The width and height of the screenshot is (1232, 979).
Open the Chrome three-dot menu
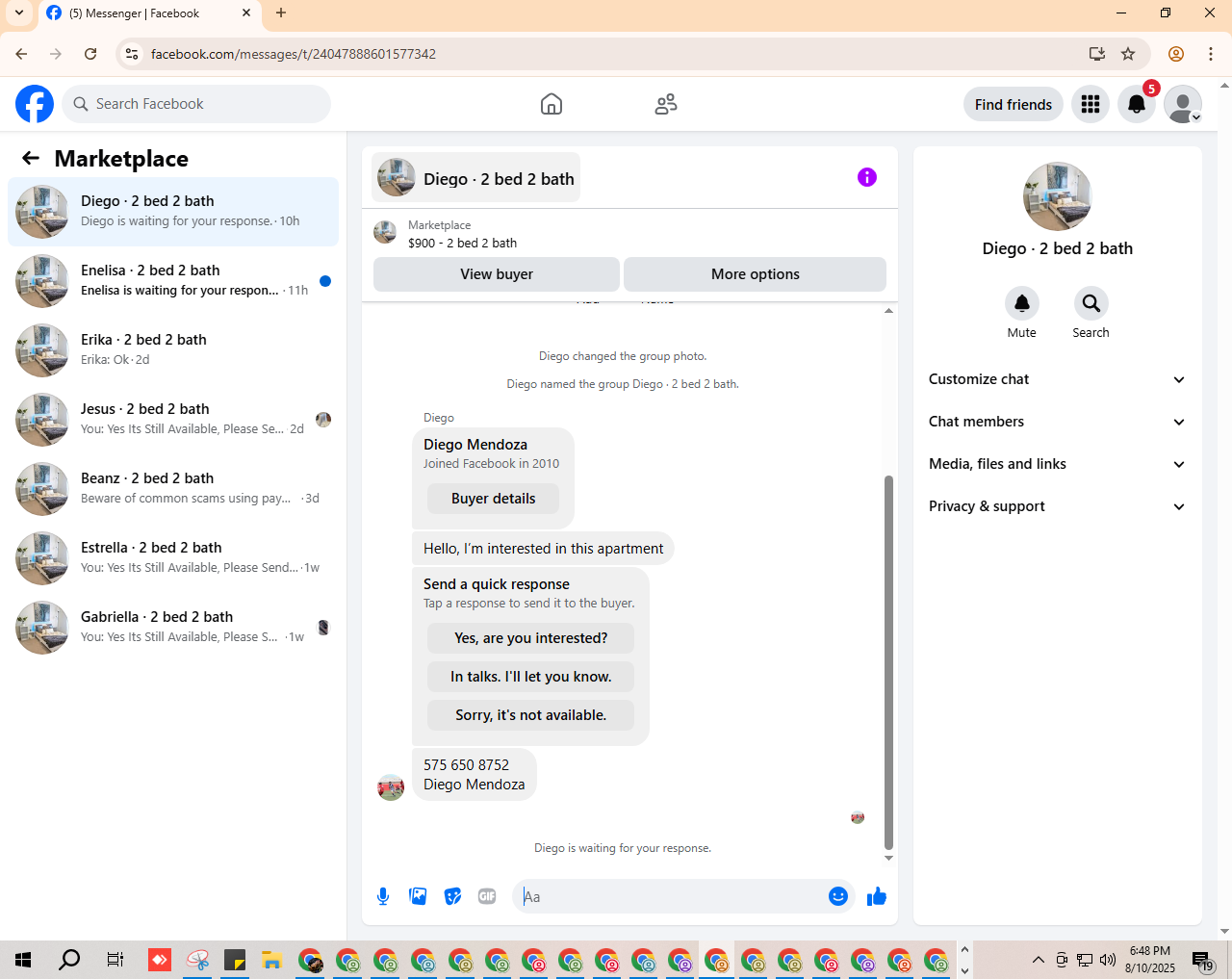[x=1211, y=54]
